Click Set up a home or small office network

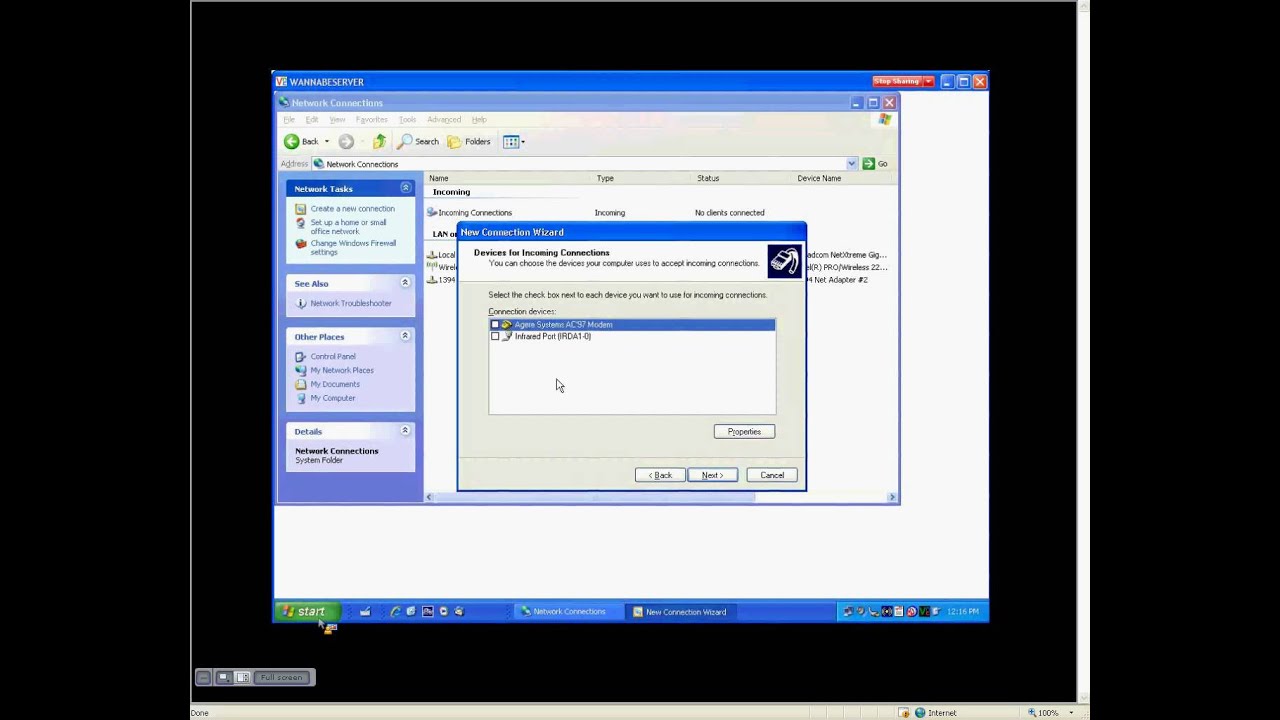[x=348, y=227]
